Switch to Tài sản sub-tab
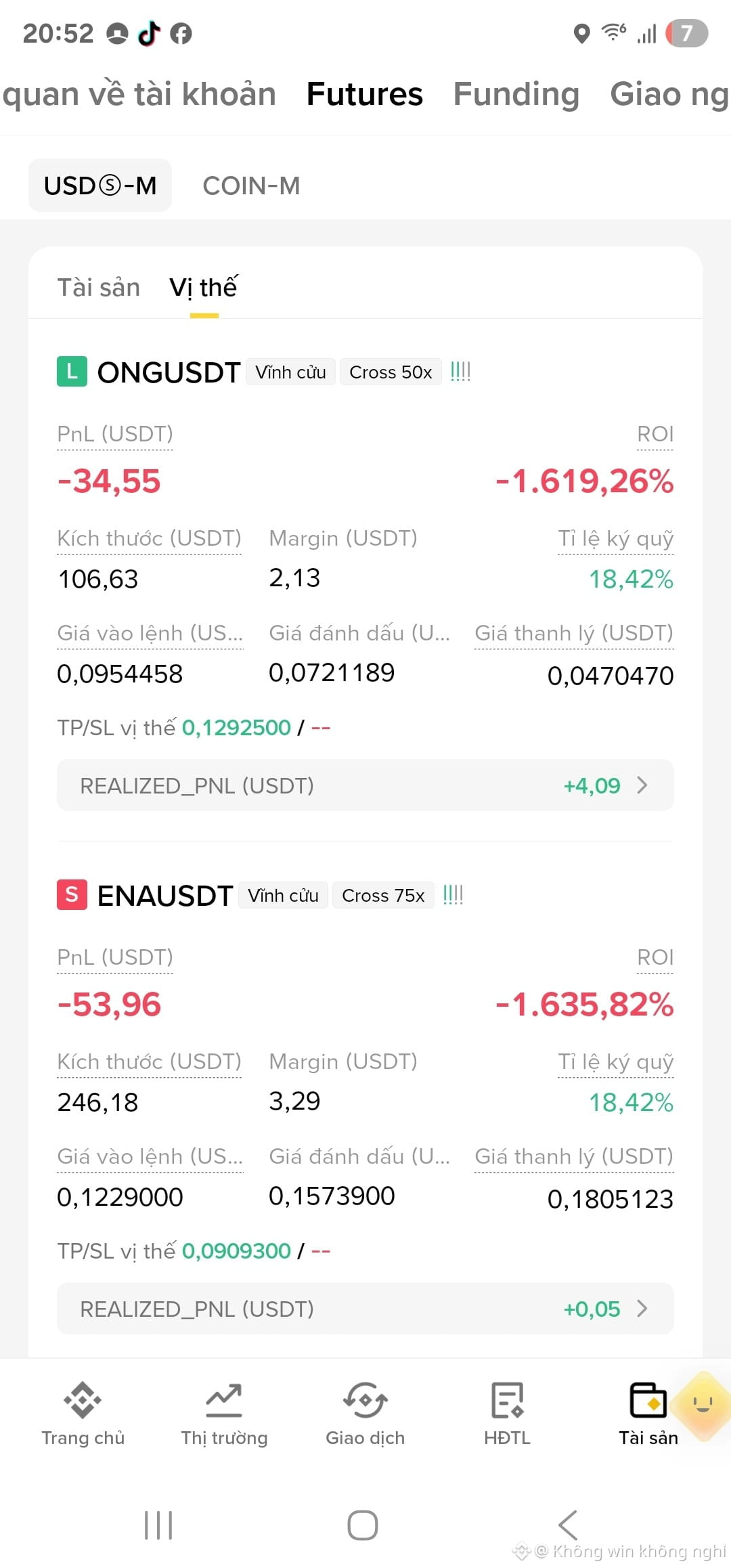The width and height of the screenshot is (731, 1568). 98,288
